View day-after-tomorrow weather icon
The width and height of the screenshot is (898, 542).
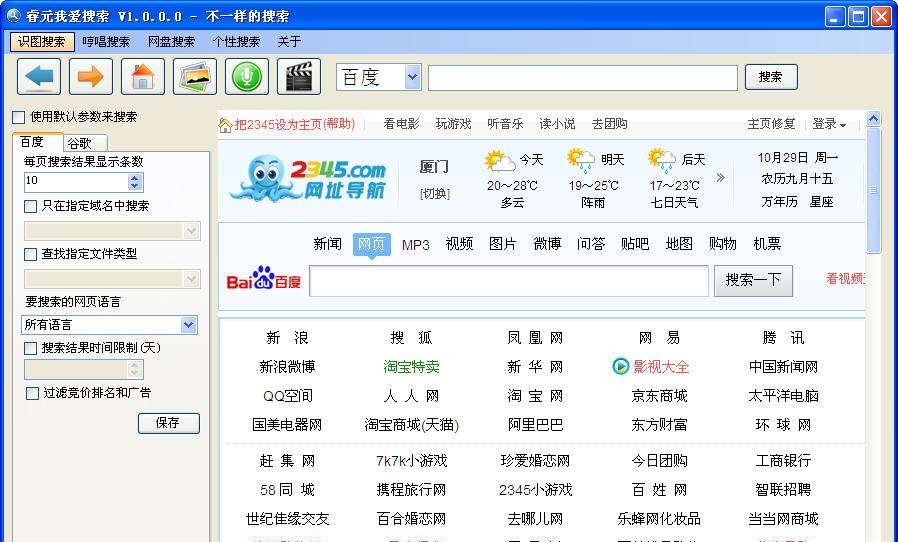coord(662,160)
